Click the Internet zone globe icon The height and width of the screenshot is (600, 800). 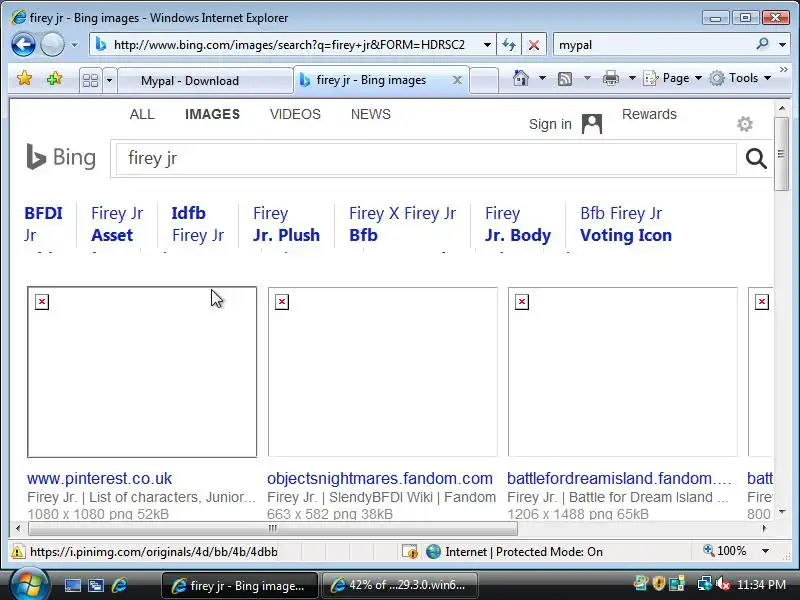click(433, 552)
